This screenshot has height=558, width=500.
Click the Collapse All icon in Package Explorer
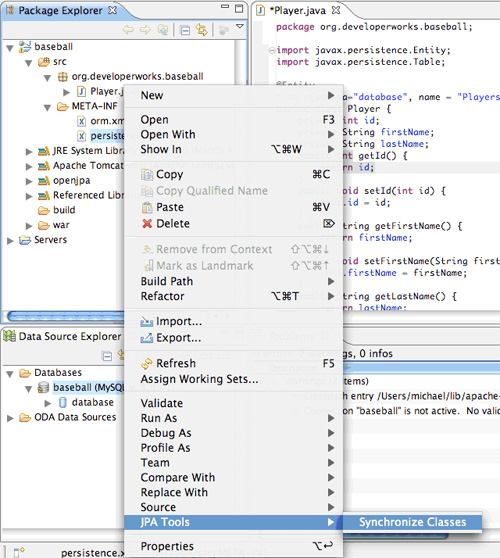[185, 31]
